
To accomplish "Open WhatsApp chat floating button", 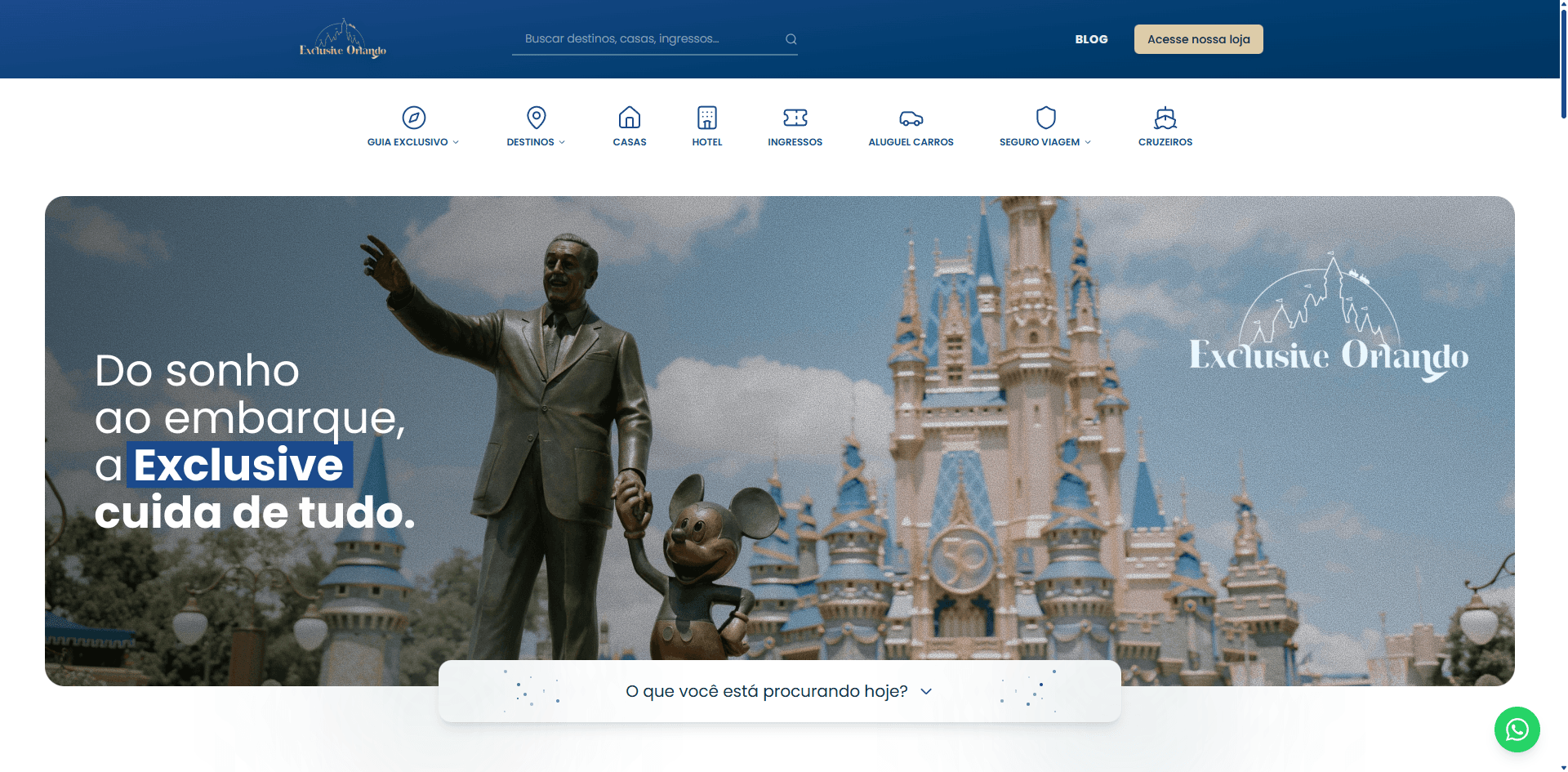I will (1517, 729).
